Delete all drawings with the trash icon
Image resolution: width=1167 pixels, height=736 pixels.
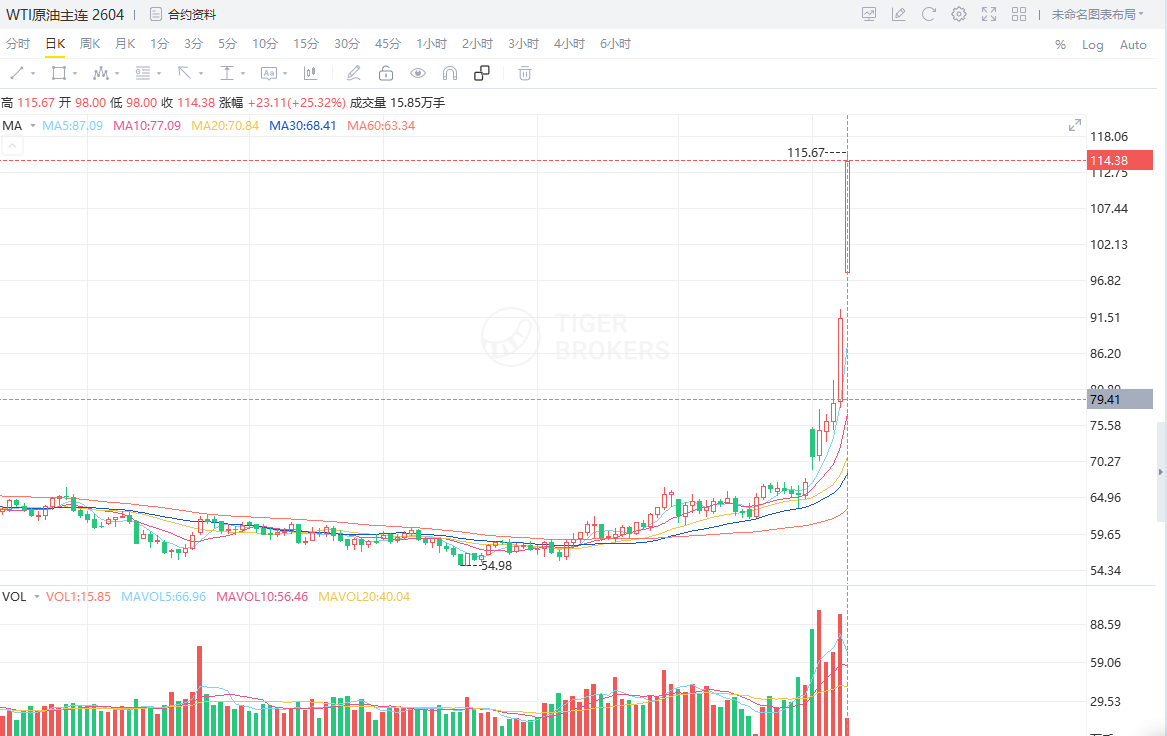coord(525,73)
